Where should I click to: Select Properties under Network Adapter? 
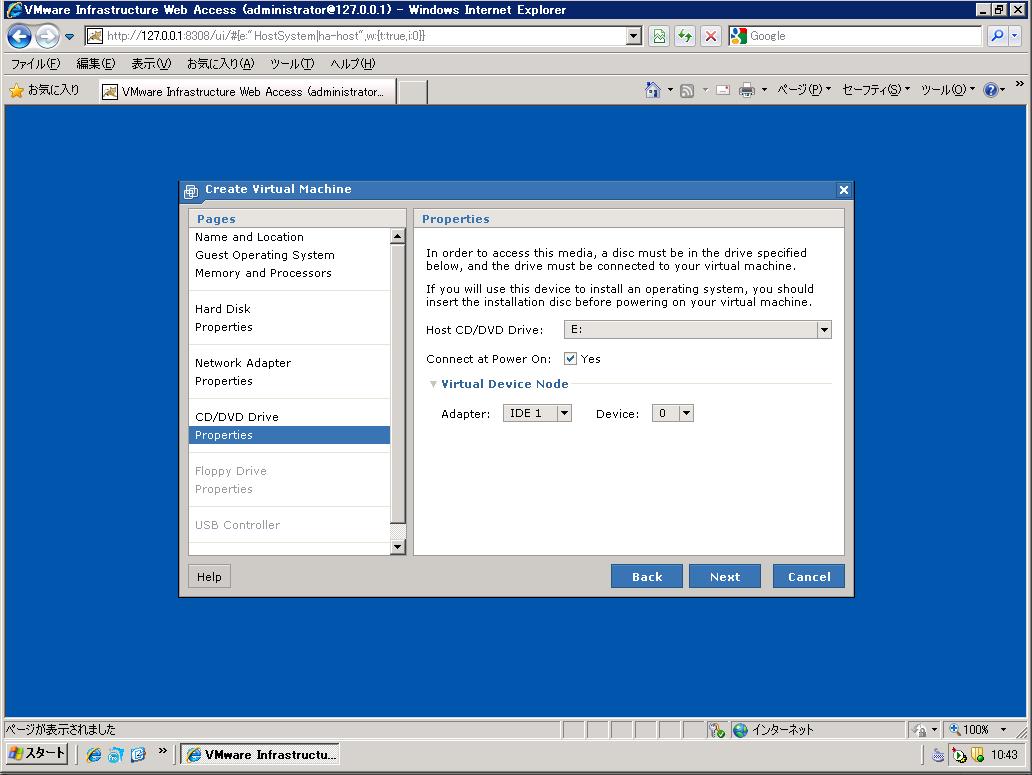(x=224, y=381)
